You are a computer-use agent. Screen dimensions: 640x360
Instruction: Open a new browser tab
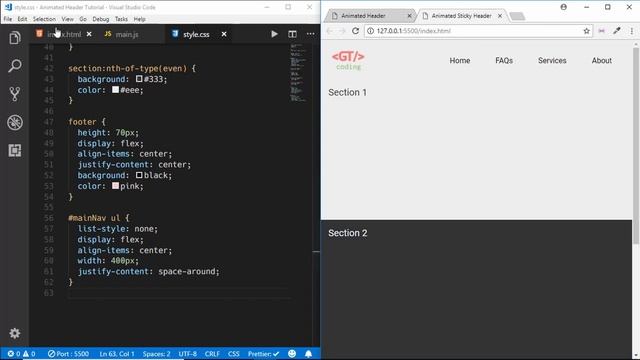coord(517,16)
